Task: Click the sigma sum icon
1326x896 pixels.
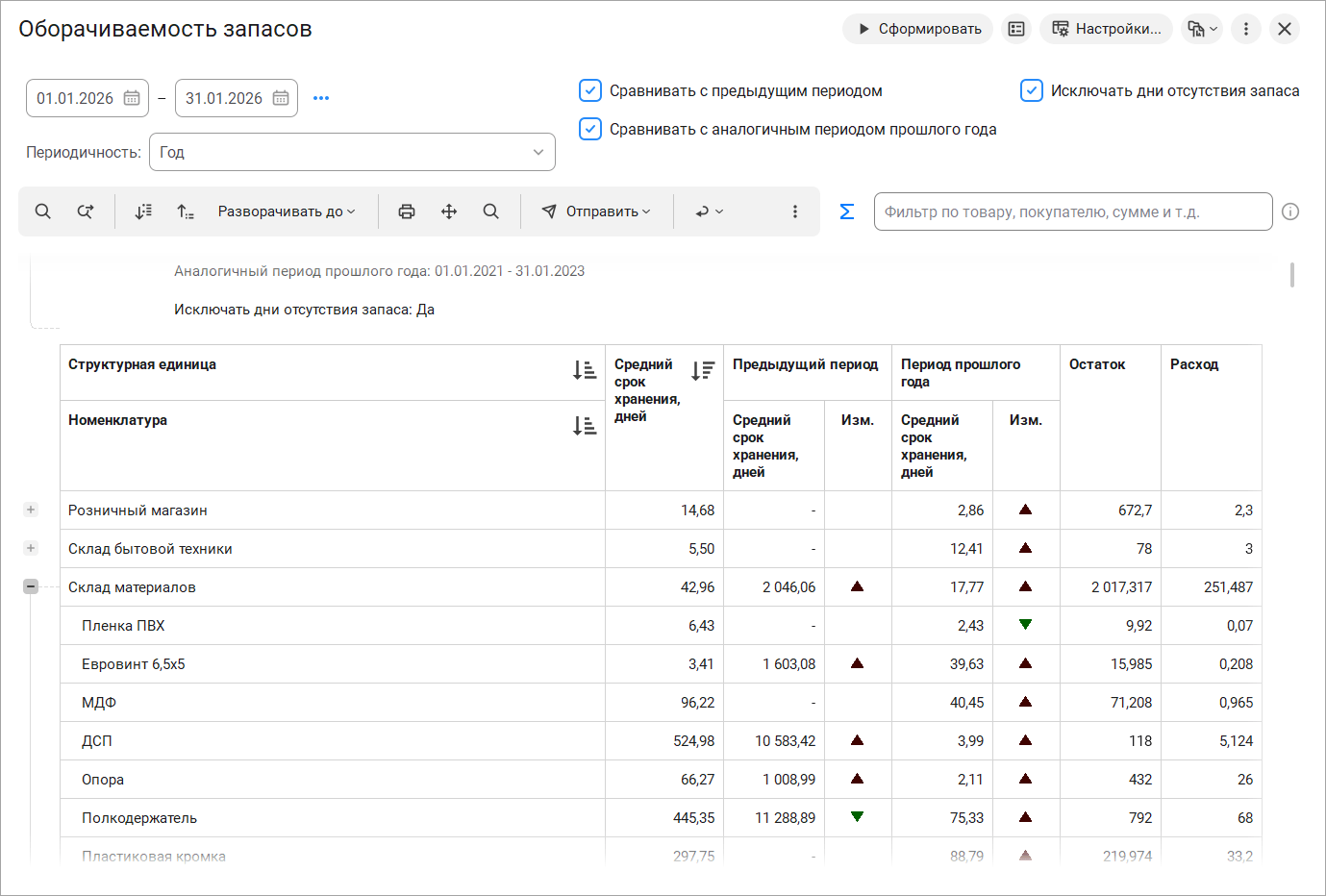Action: point(846,212)
